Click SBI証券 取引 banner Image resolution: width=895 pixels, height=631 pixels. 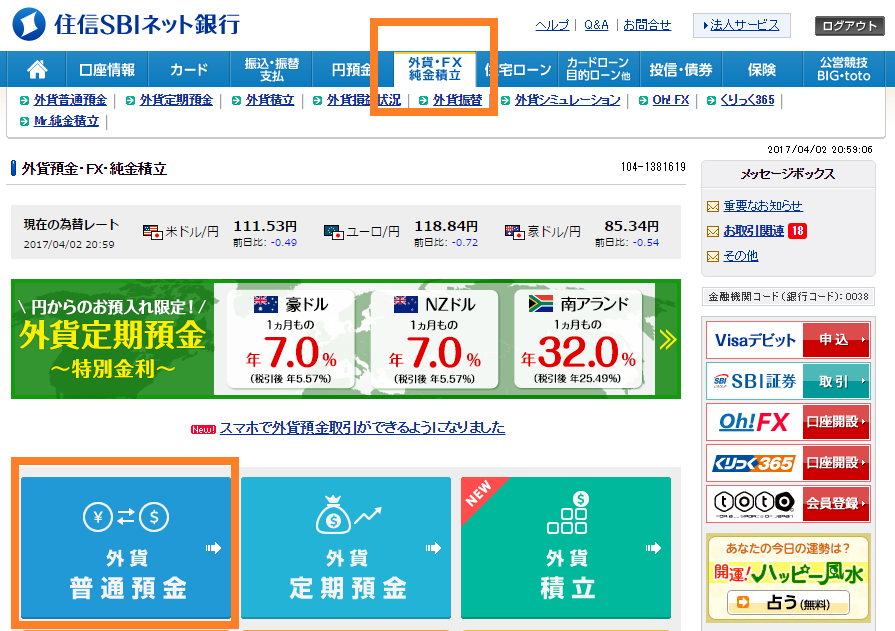click(x=788, y=381)
